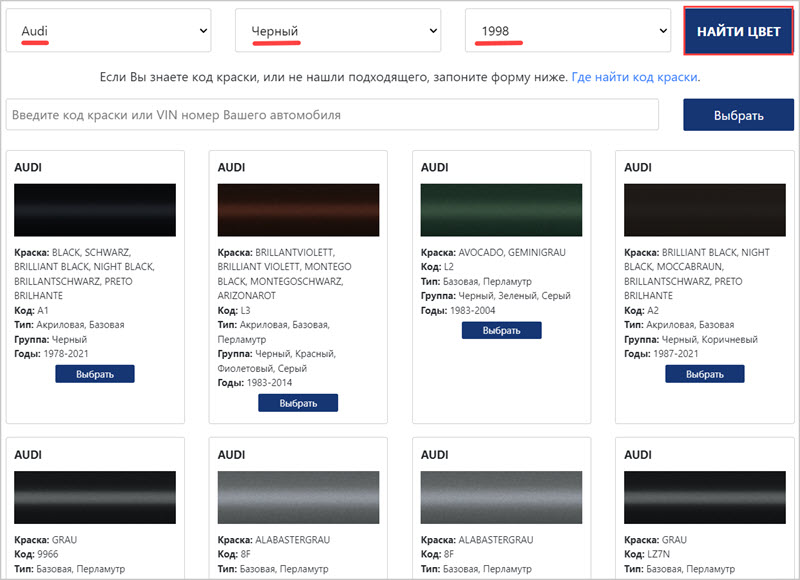Expand the 1998 year dropdown
This screenshot has height=580, width=800.
(567, 31)
